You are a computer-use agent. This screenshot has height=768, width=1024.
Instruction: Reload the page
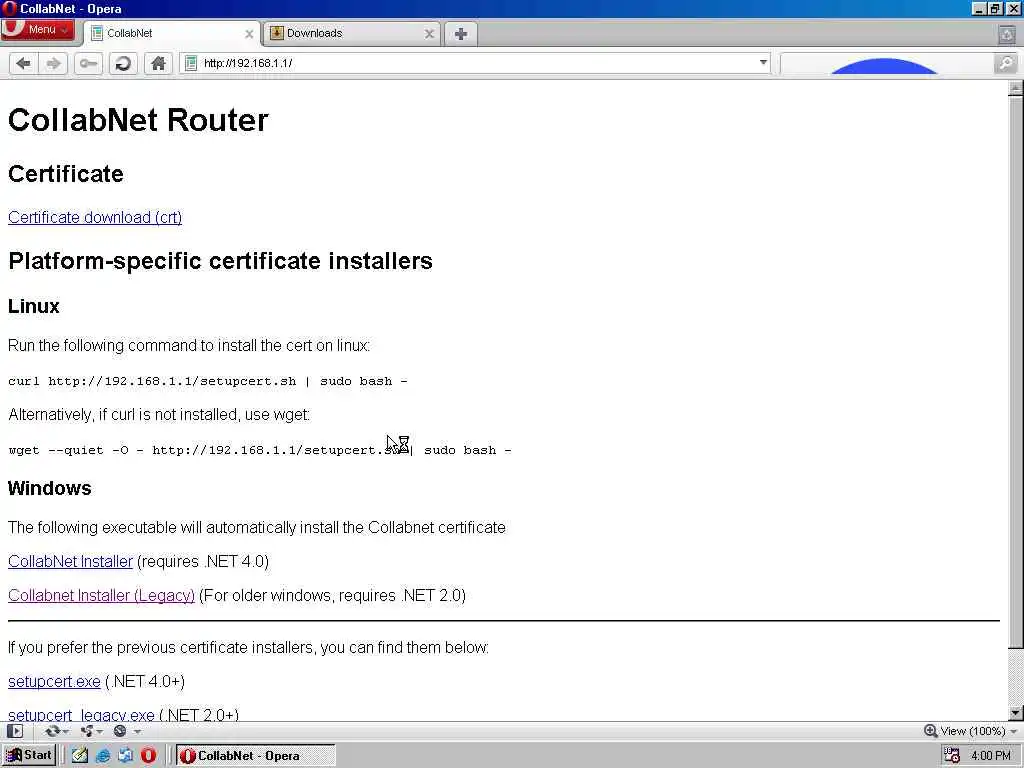pyautogui.click(x=123, y=63)
